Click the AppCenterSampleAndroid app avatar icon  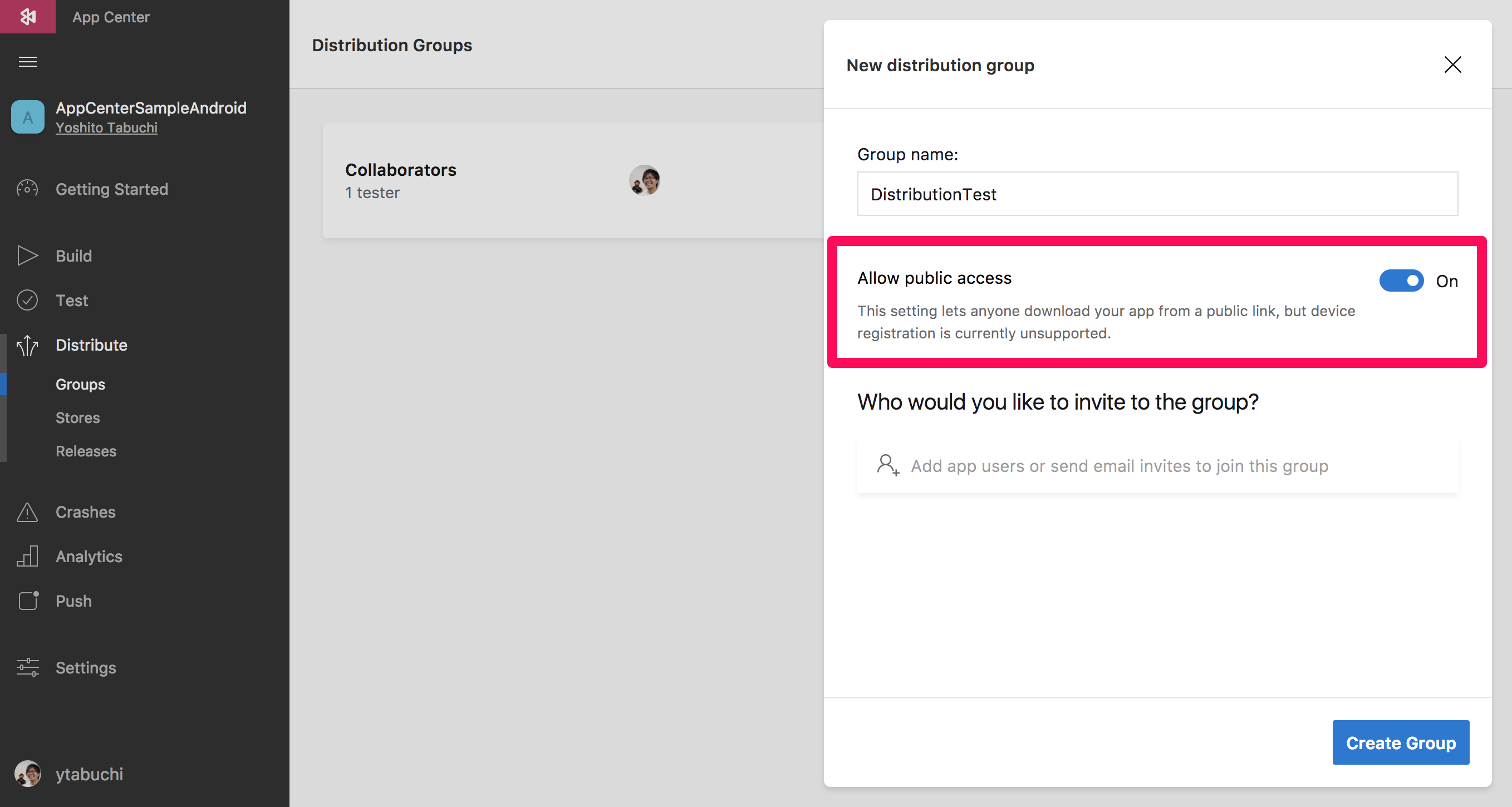pos(28,117)
